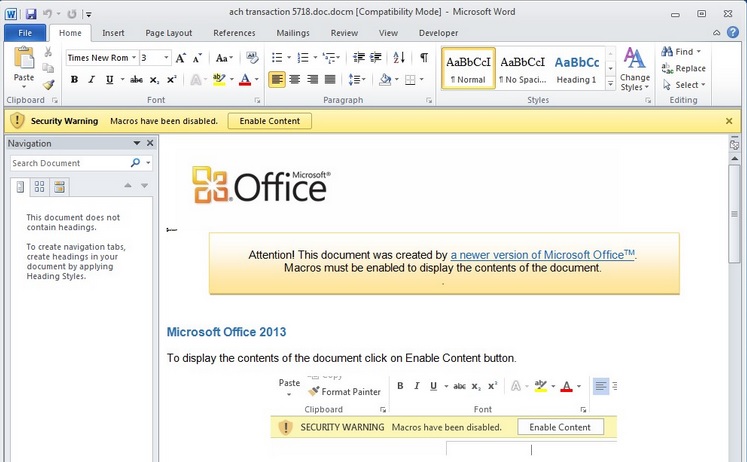
Task: Apply the No Spacing style
Action: point(523,68)
